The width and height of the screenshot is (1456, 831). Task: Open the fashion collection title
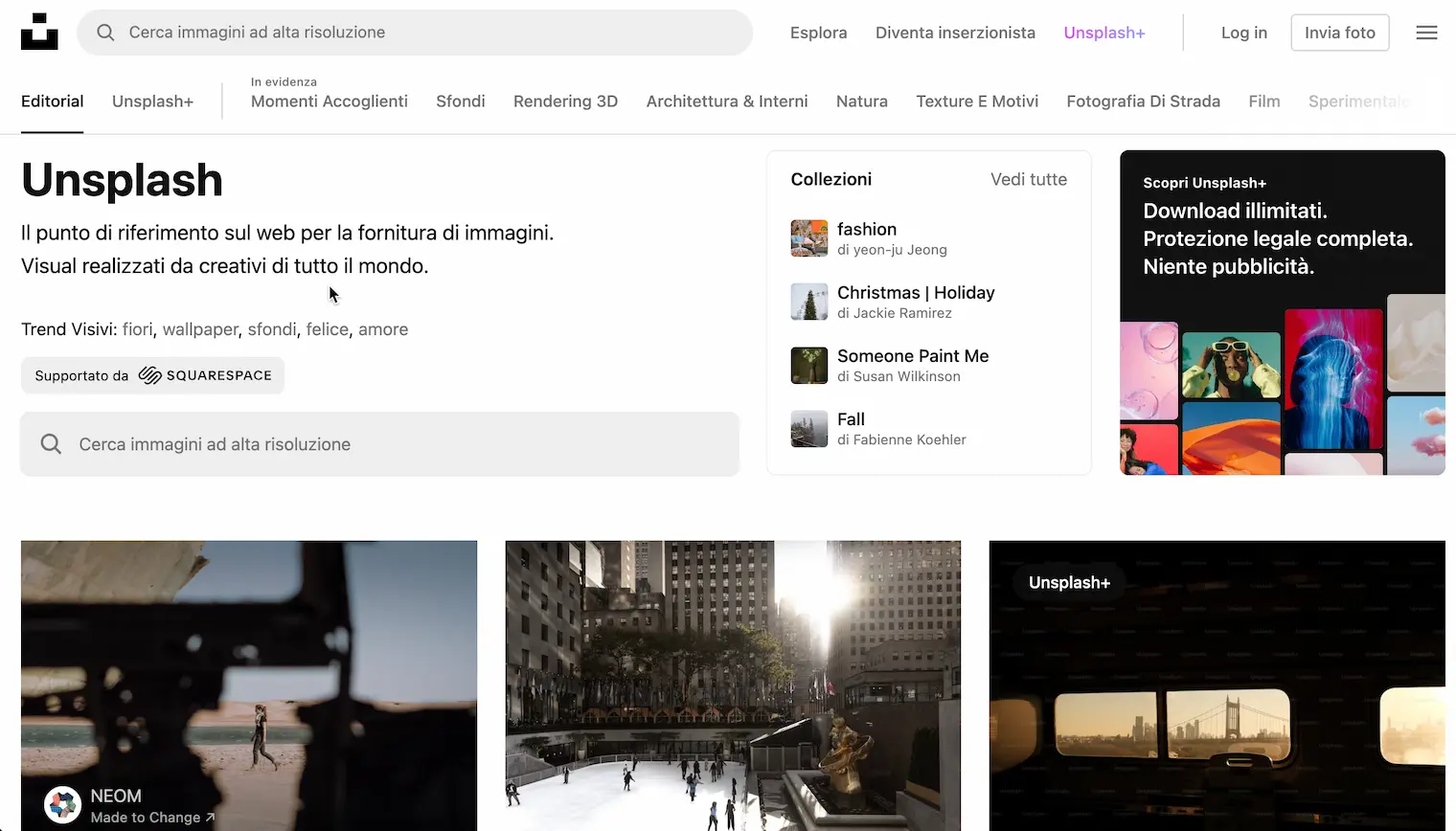click(867, 230)
